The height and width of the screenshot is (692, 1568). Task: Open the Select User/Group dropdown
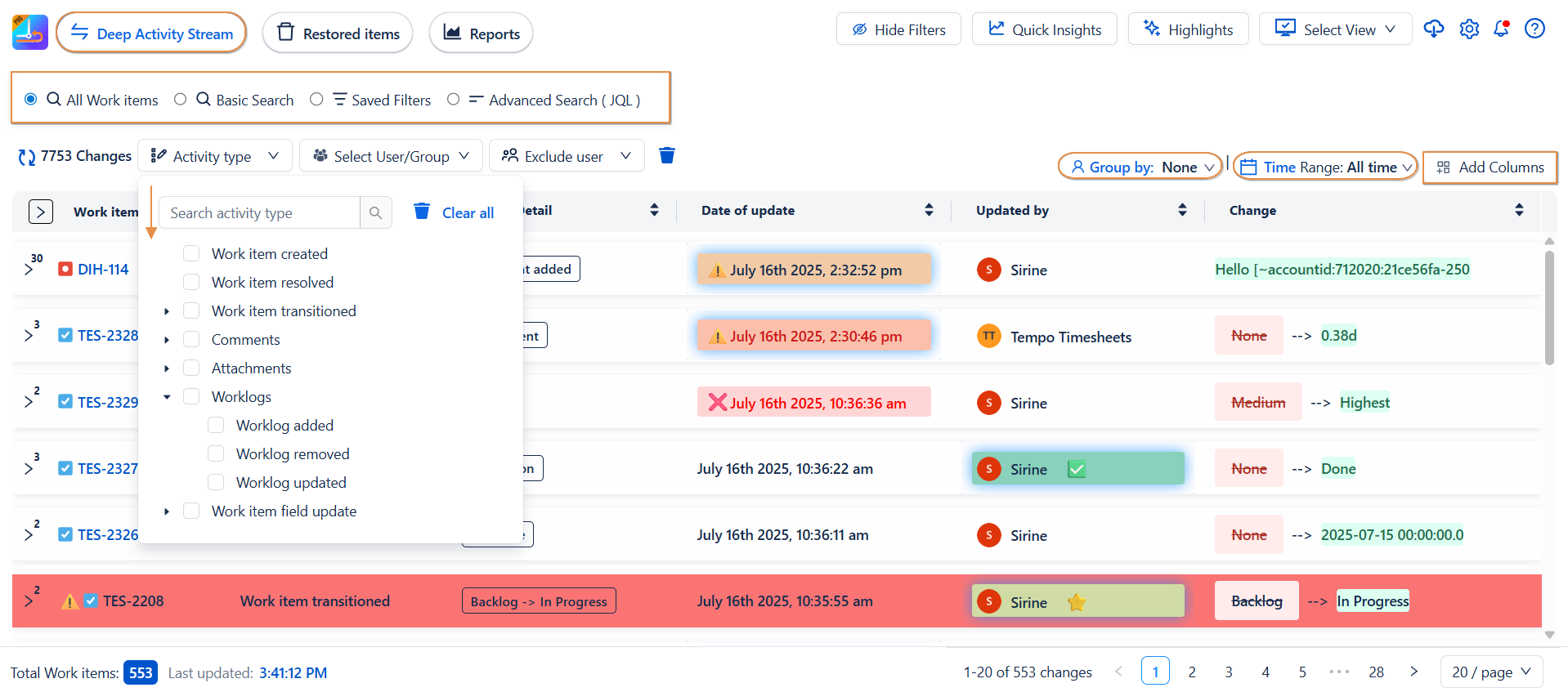pyautogui.click(x=391, y=156)
